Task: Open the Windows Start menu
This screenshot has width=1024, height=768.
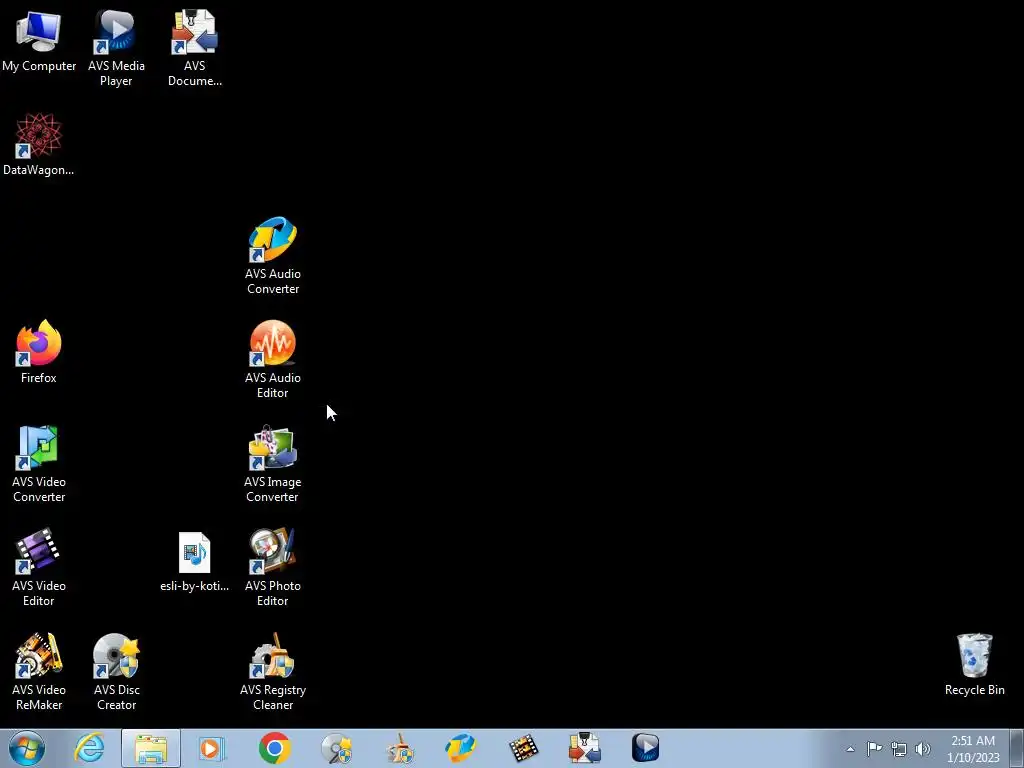Action: tap(27, 748)
